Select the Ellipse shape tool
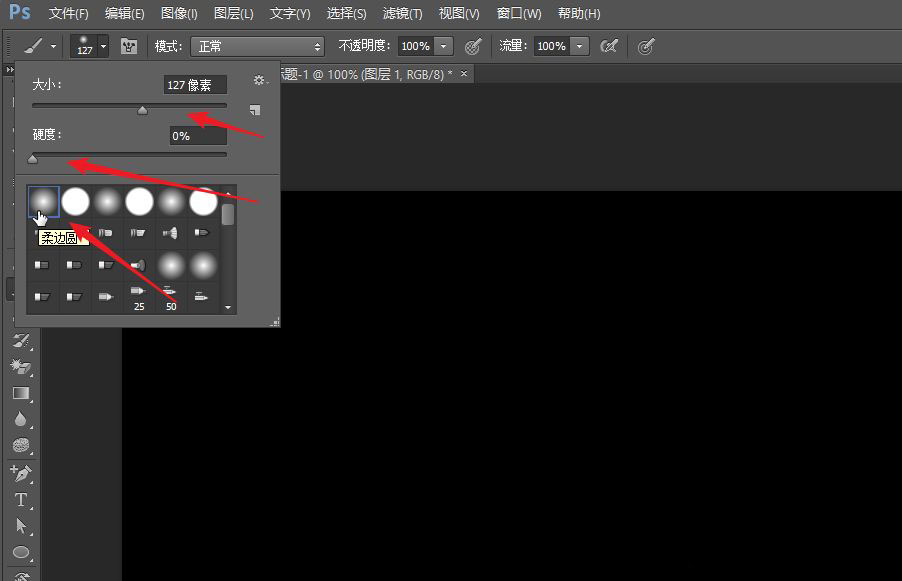This screenshot has width=902, height=581. 21,552
